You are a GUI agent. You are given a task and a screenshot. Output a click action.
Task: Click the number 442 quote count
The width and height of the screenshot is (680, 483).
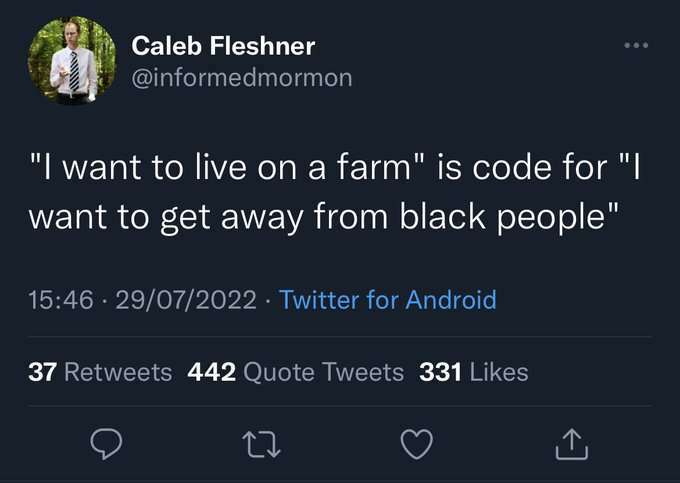click(x=211, y=373)
